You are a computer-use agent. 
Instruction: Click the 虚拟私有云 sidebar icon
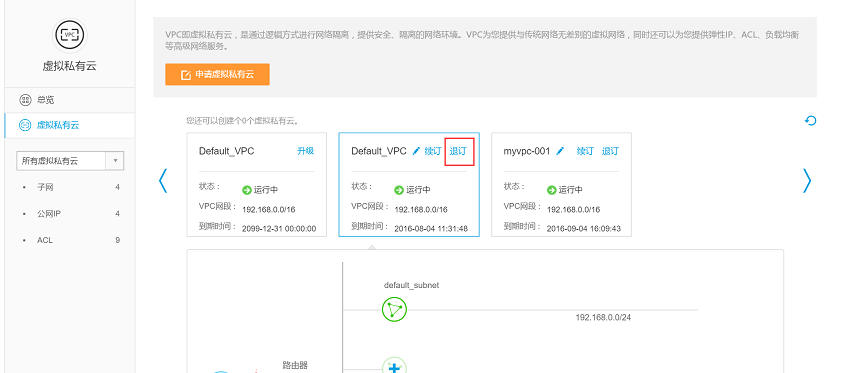25,125
